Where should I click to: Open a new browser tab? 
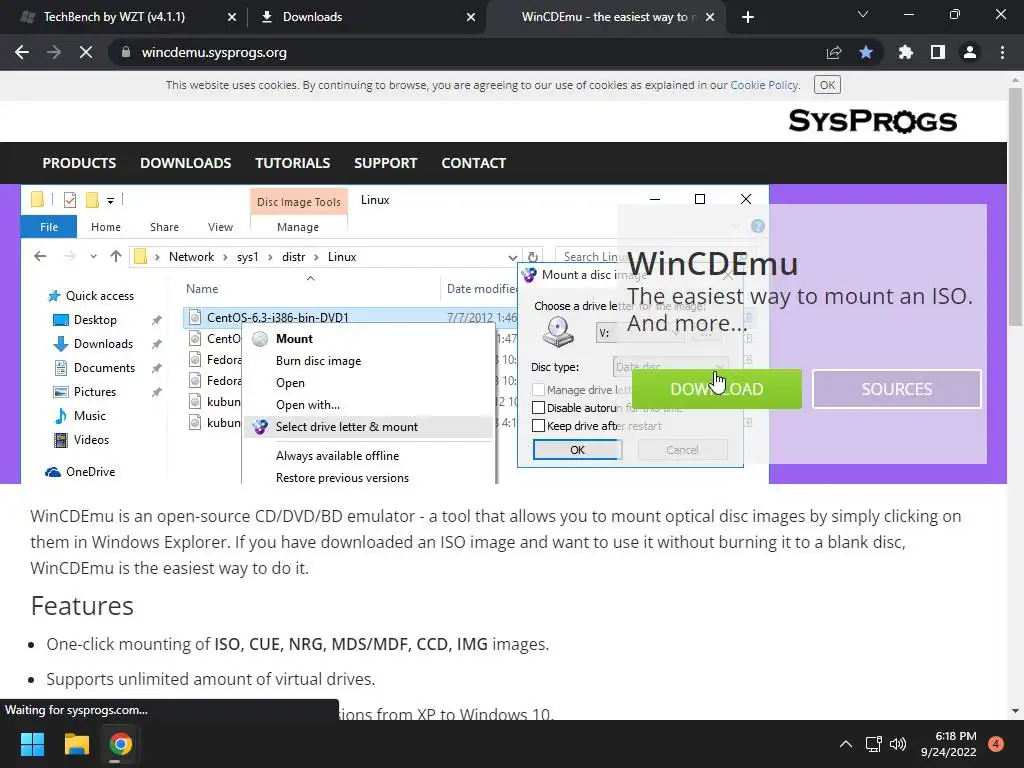pos(748,17)
